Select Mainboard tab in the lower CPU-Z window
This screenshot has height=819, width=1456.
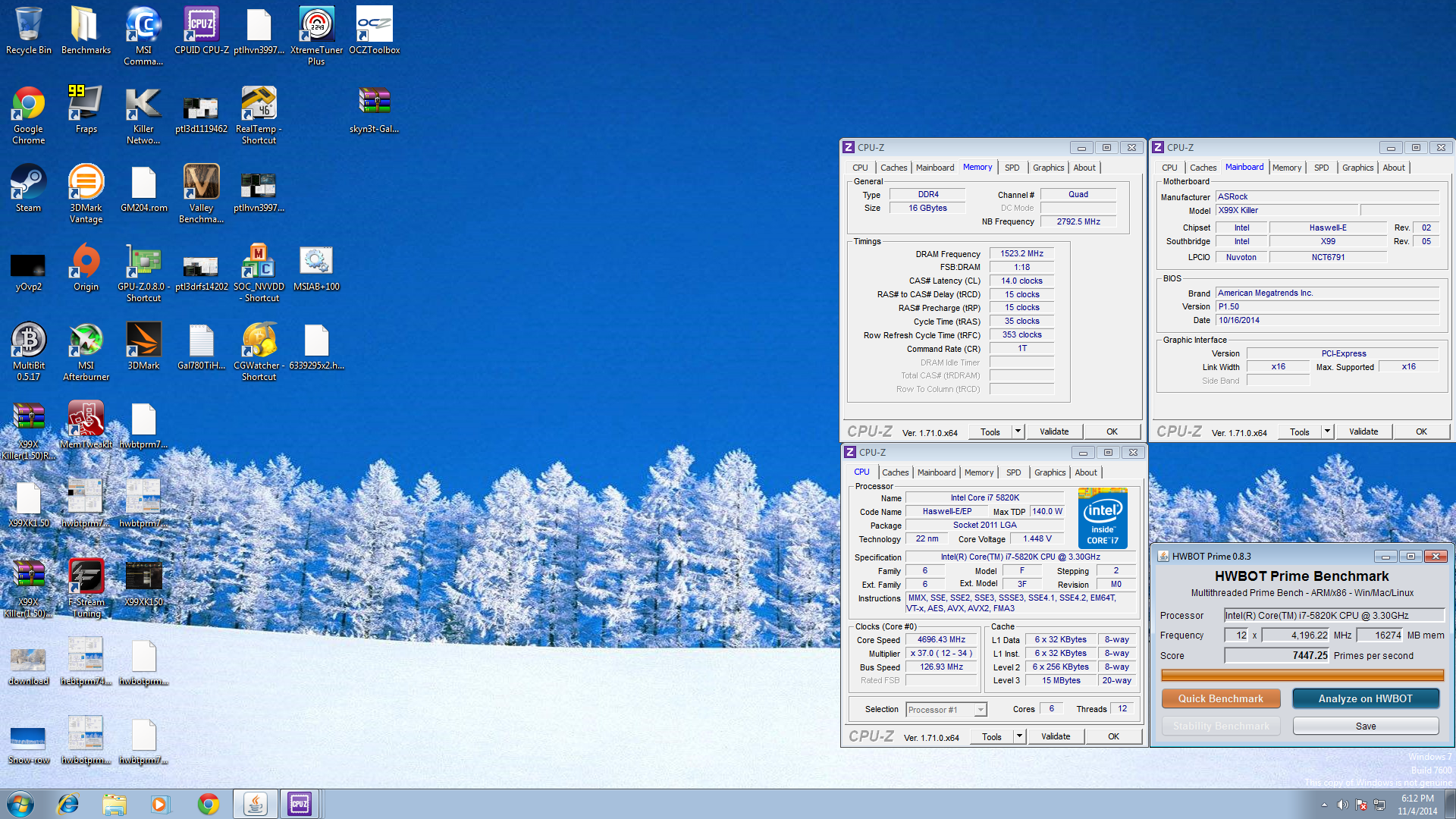coord(937,472)
